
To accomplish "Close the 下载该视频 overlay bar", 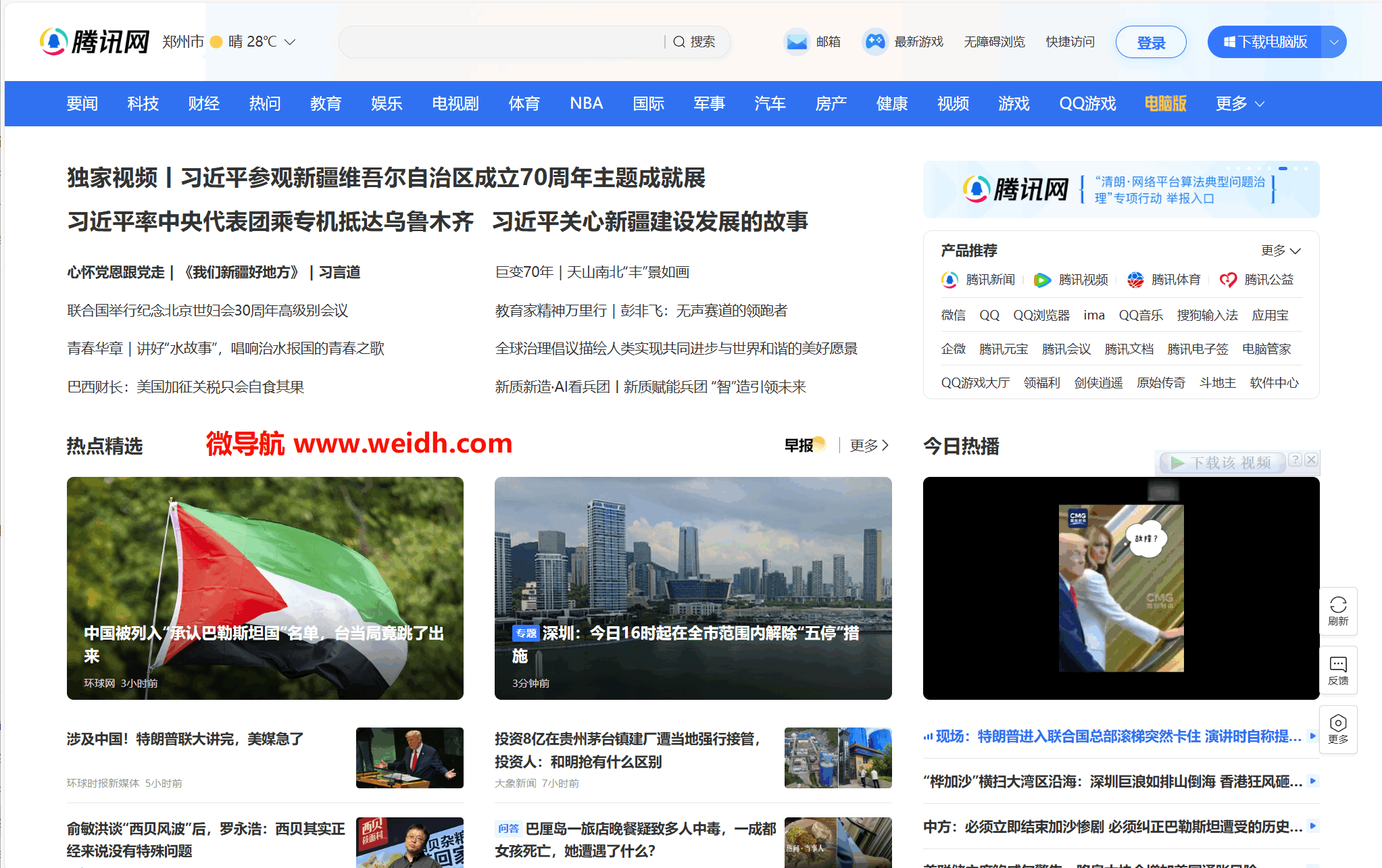I will [x=1311, y=459].
